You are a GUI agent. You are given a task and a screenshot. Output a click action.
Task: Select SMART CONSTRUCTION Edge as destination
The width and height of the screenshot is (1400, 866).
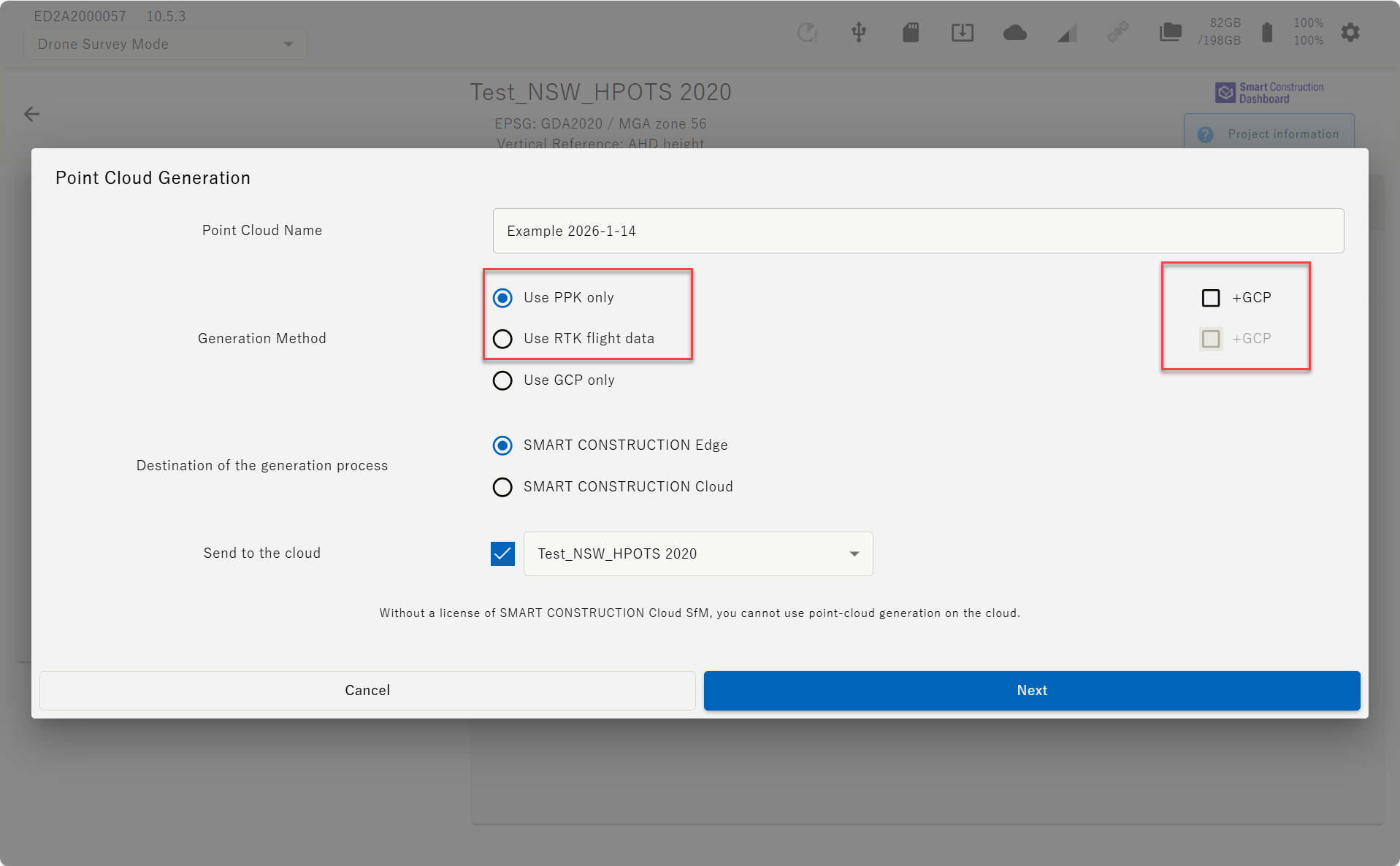[x=502, y=445]
